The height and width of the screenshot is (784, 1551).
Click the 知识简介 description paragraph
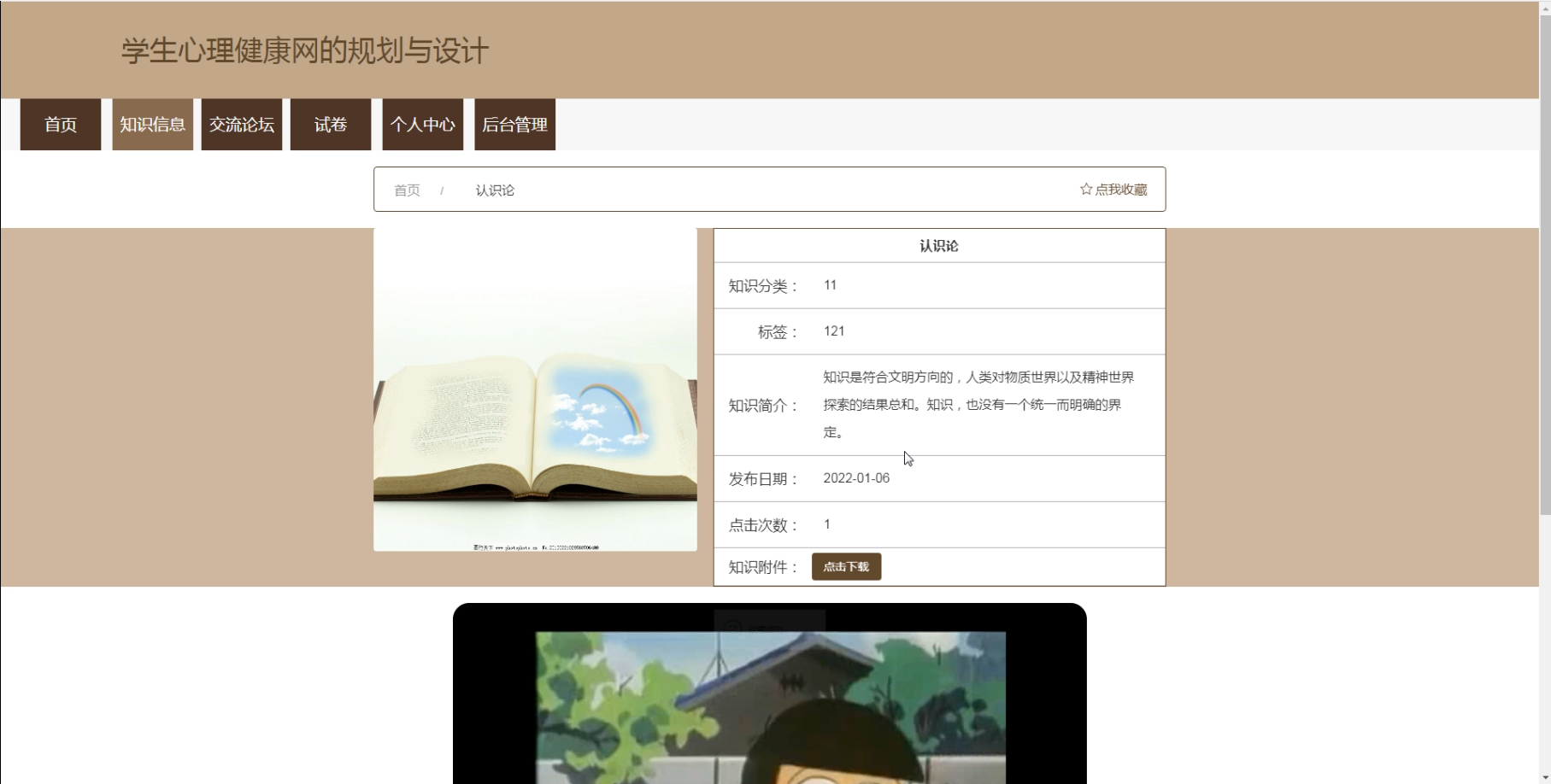(979, 405)
